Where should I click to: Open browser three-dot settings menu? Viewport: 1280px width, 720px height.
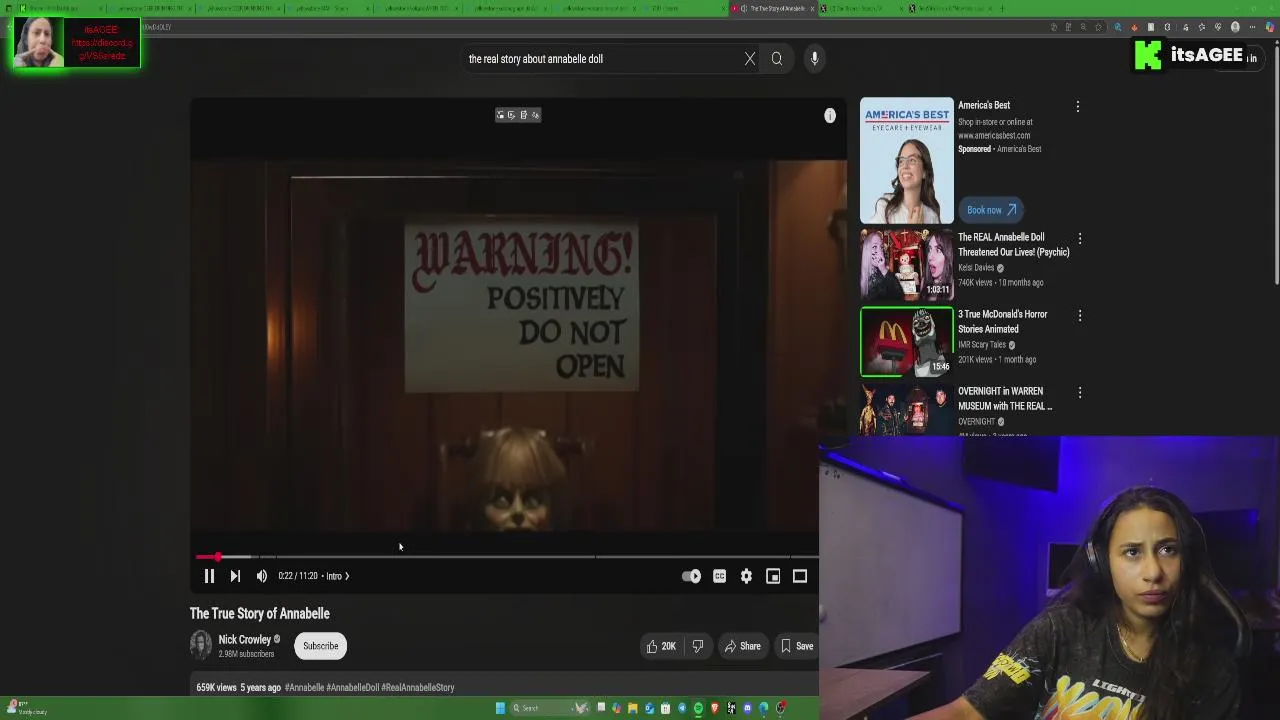[x=1252, y=27]
